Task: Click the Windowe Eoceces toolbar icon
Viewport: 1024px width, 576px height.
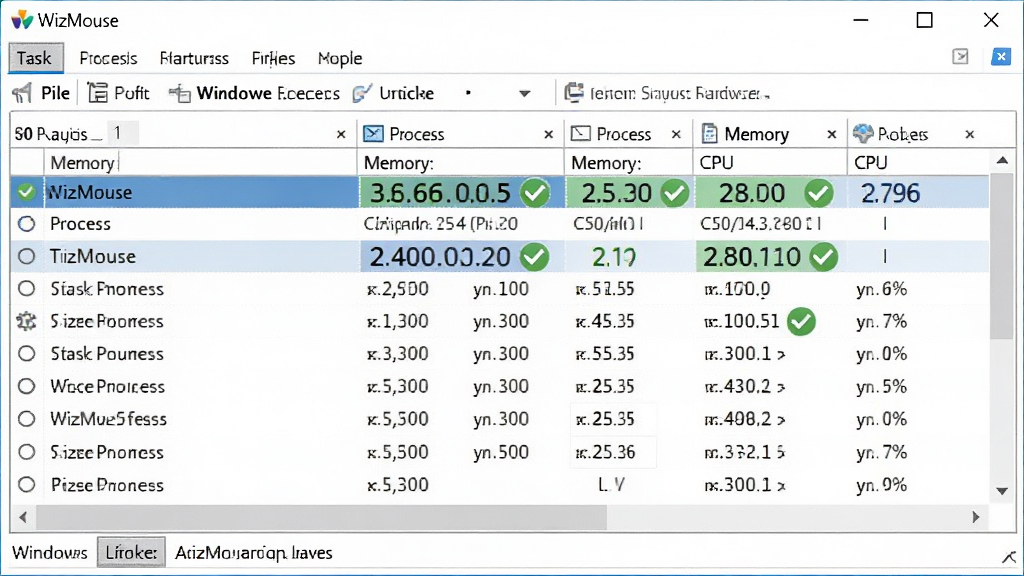Action: (180, 93)
